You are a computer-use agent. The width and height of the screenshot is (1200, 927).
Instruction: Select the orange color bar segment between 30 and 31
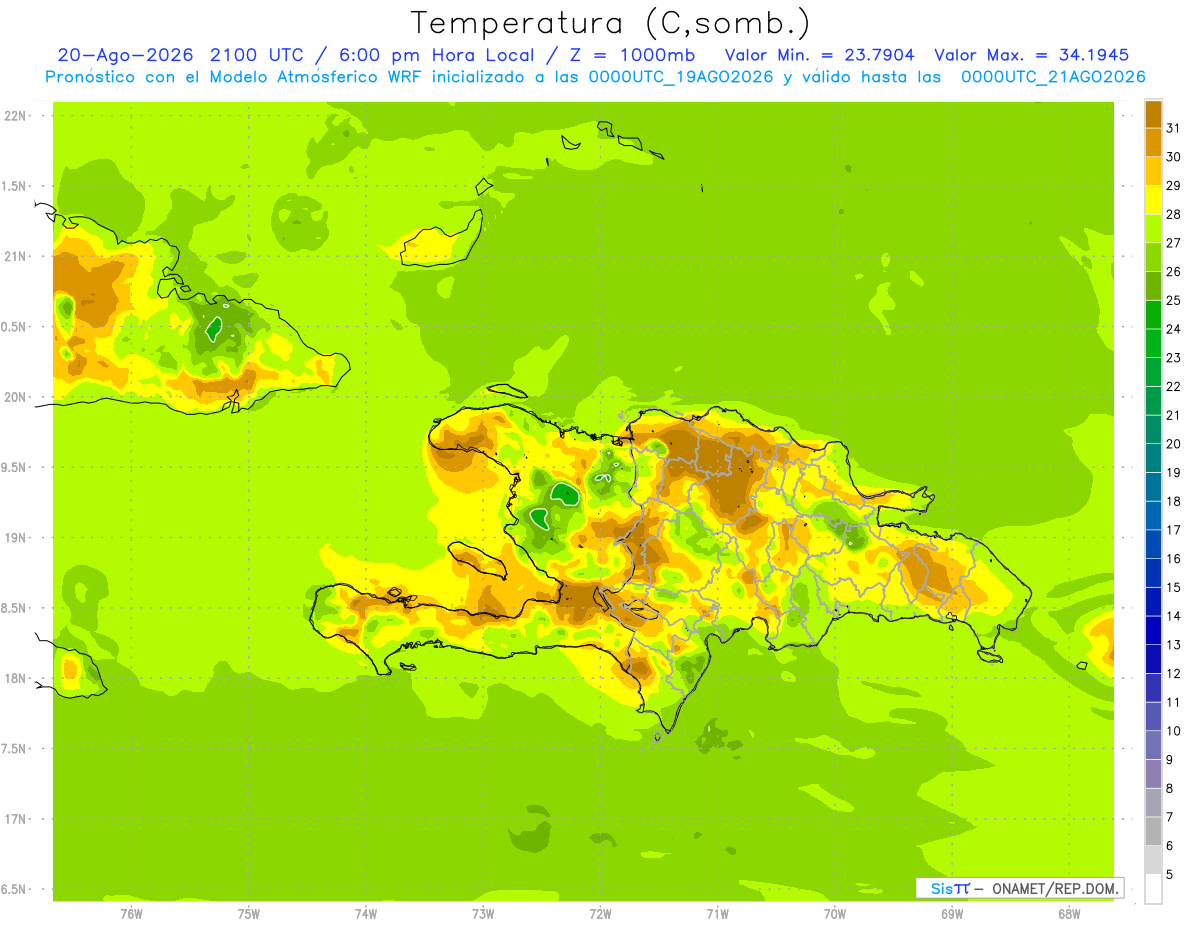pyautogui.click(x=1153, y=142)
